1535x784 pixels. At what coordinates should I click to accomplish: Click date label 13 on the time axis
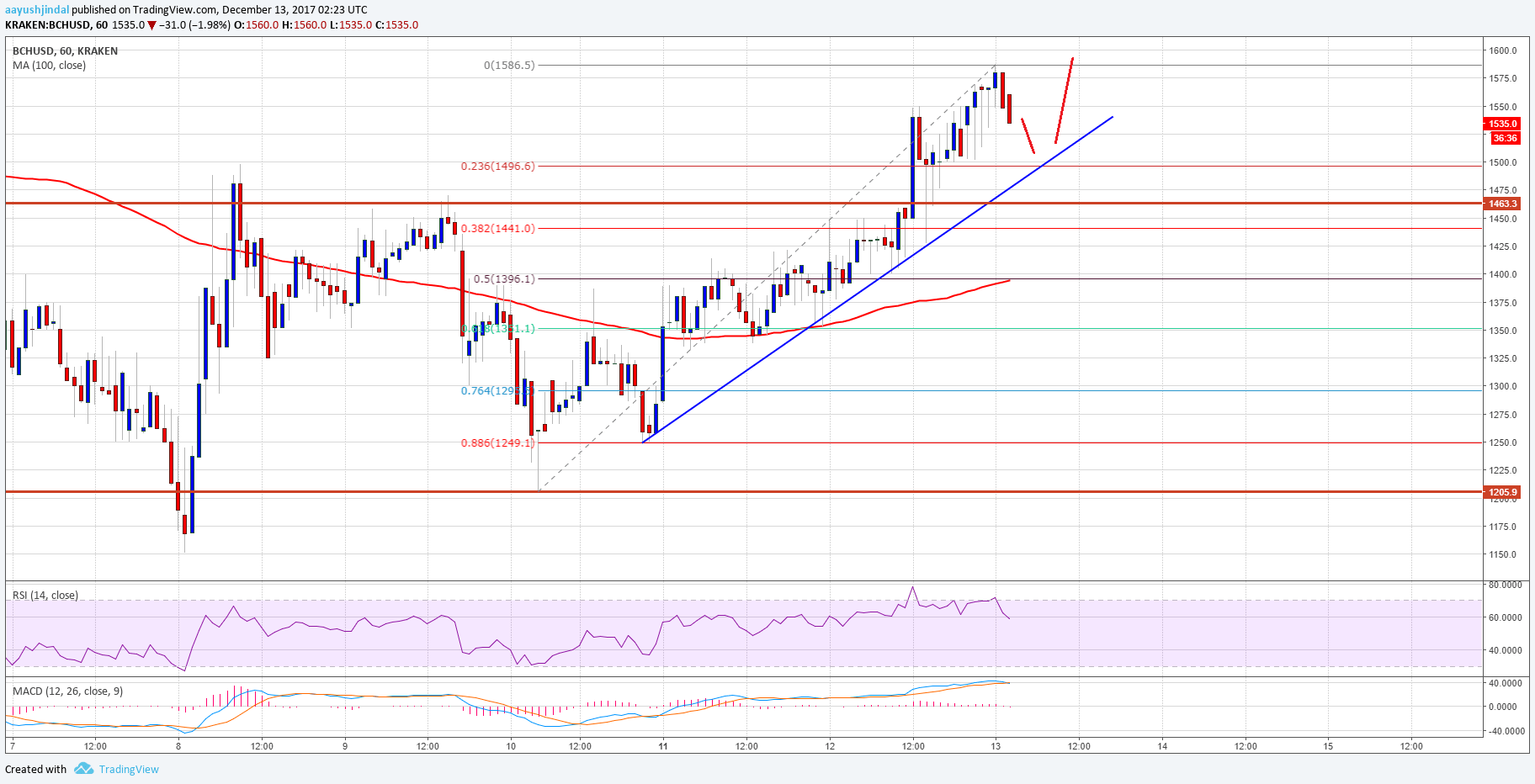point(996,746)
